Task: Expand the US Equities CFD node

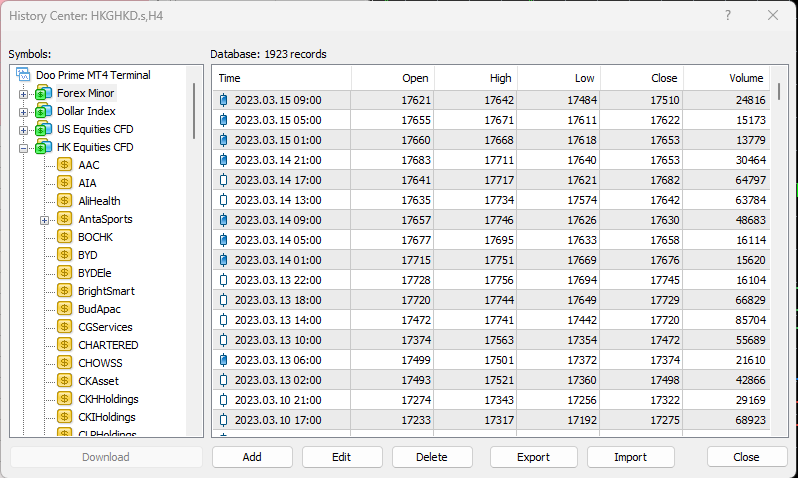Action: 24,130
